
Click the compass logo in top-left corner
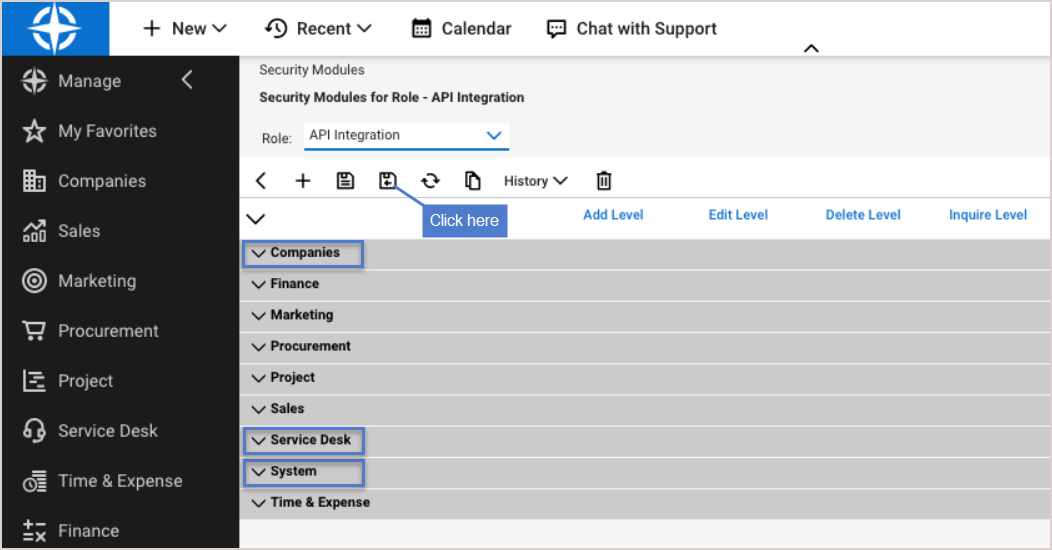tap(55, 29)
